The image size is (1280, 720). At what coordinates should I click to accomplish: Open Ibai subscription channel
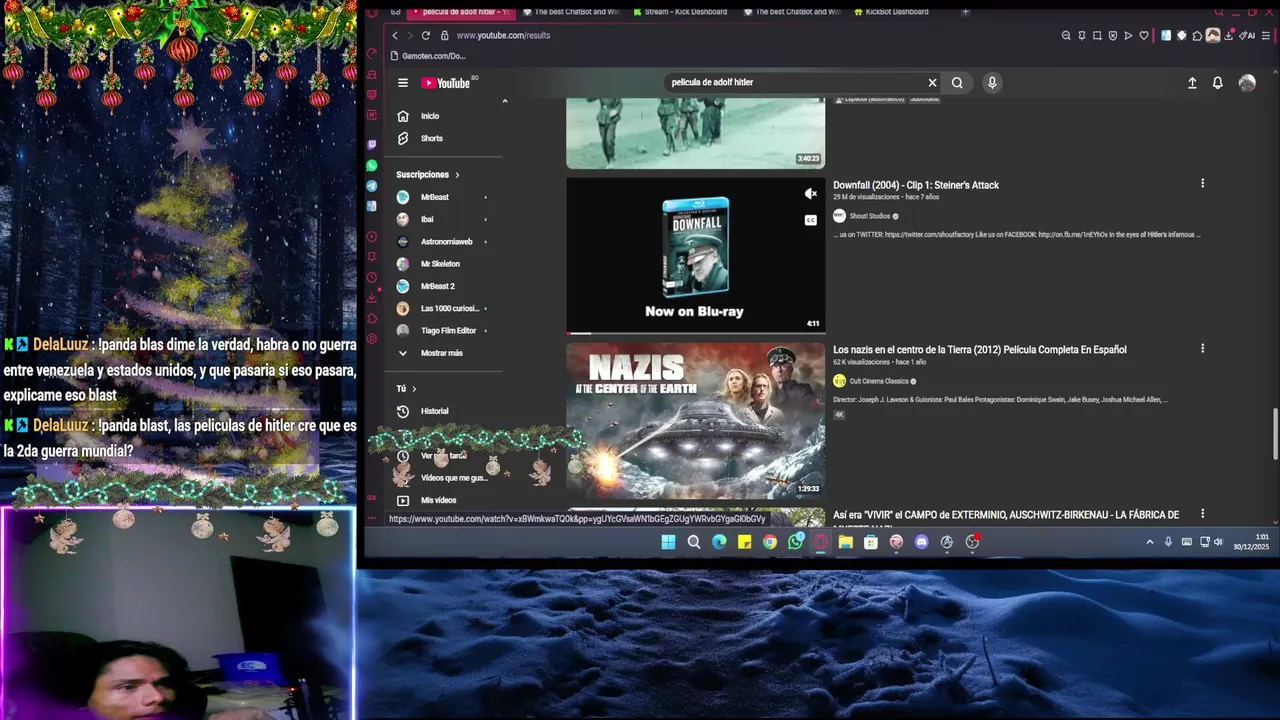[x=427, y=219]
